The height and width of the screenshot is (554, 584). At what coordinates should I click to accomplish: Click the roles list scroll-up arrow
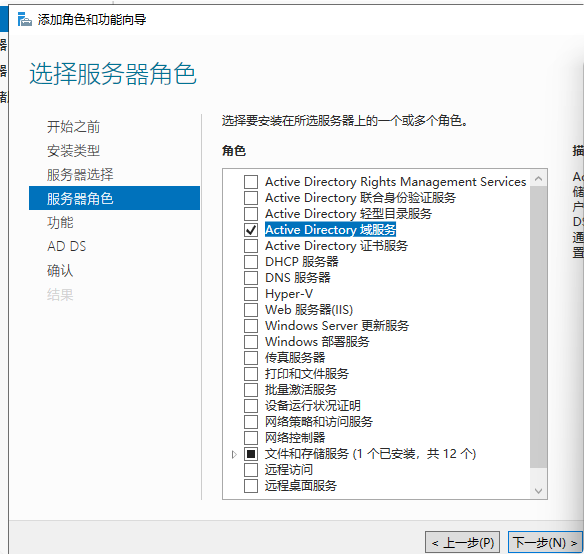pyautogui.click(x=538, y=179)
